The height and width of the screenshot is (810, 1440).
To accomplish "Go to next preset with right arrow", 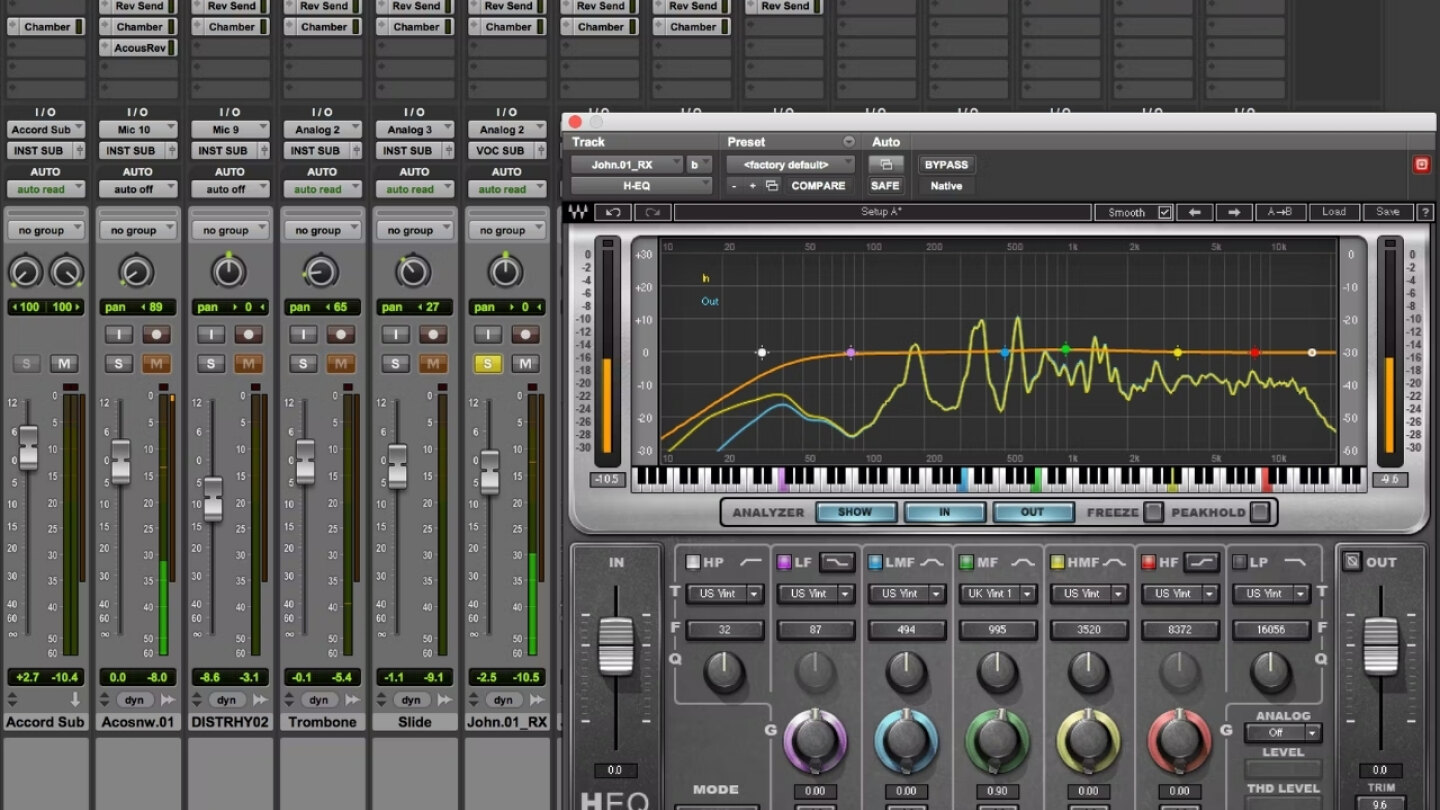I will tap(1234, 212).
